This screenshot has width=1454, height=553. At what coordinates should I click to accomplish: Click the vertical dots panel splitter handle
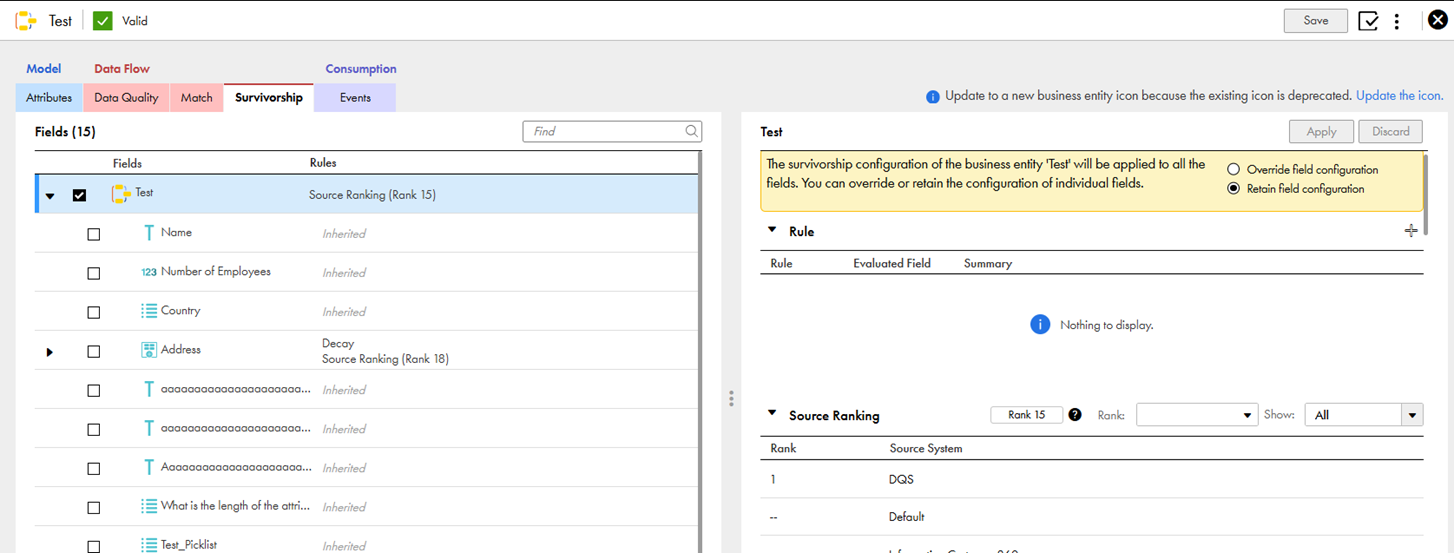[732, 398]
